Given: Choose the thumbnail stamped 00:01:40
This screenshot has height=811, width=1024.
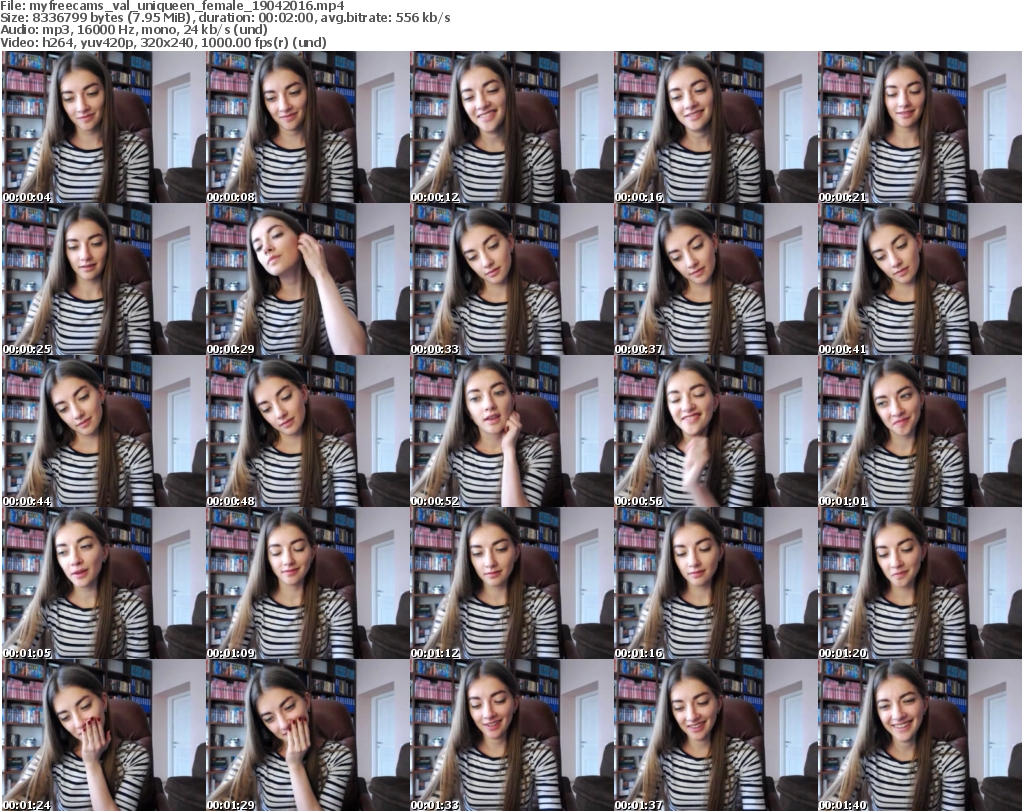Looking at the screenshot, I should point(920,735).
